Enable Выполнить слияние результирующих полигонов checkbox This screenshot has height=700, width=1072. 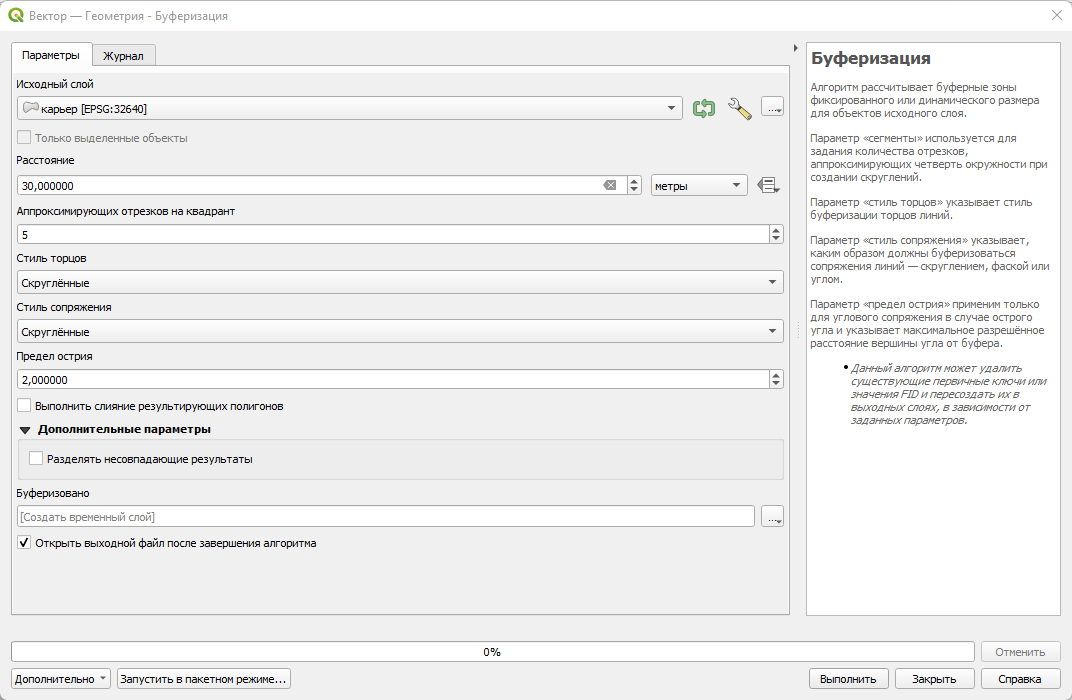tap(24, 405)
